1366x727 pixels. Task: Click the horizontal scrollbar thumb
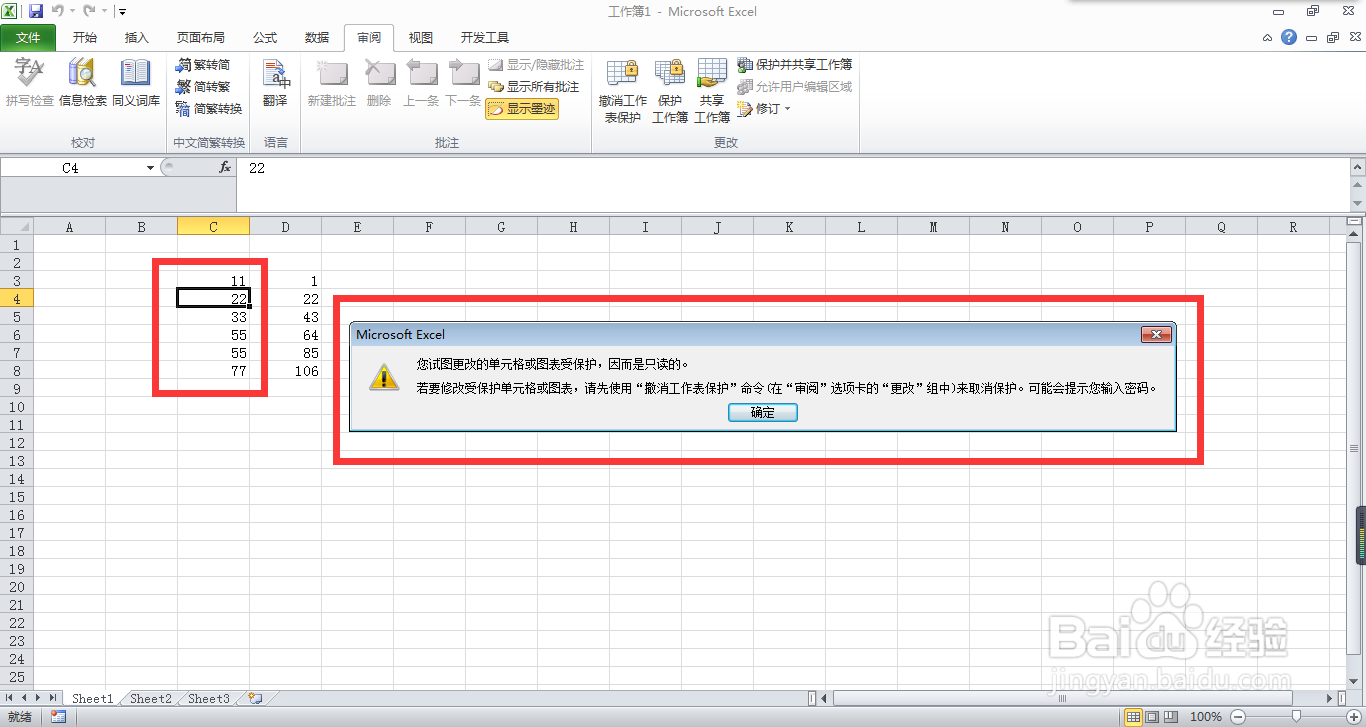coord(1062,698)
